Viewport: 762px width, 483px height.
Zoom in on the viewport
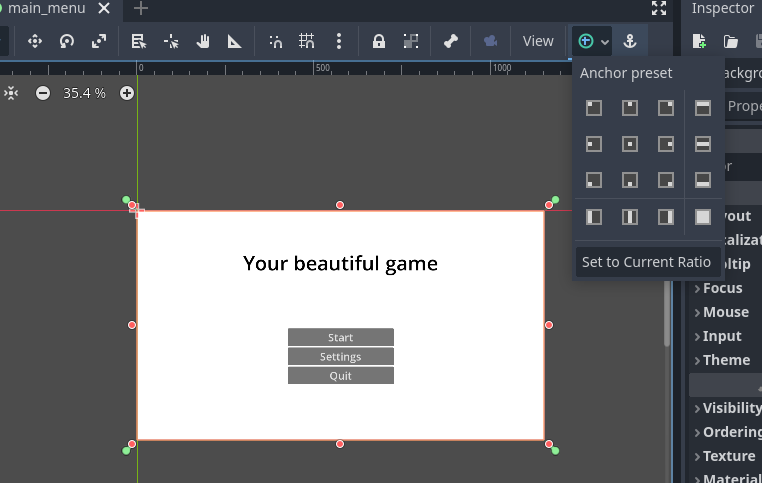[127, 93]
